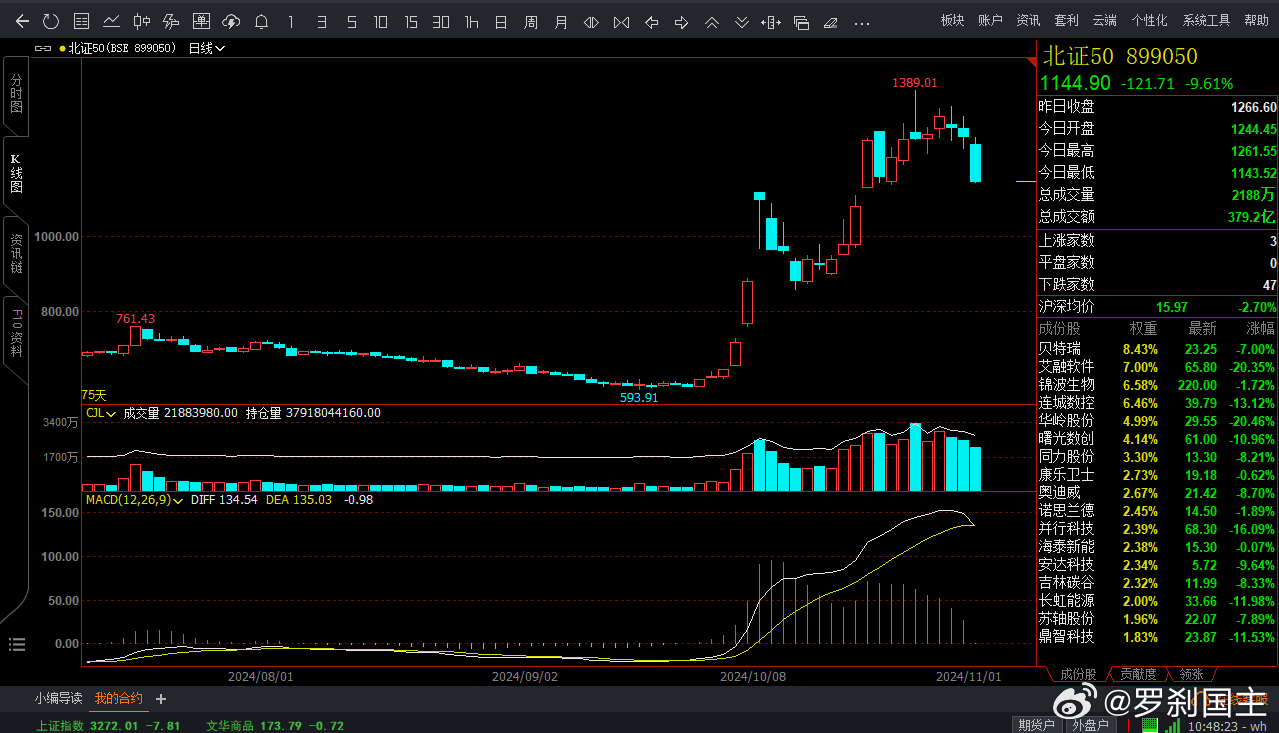
Task: Open the CJL indicator dropdown
Action: (x=101, y=412)
